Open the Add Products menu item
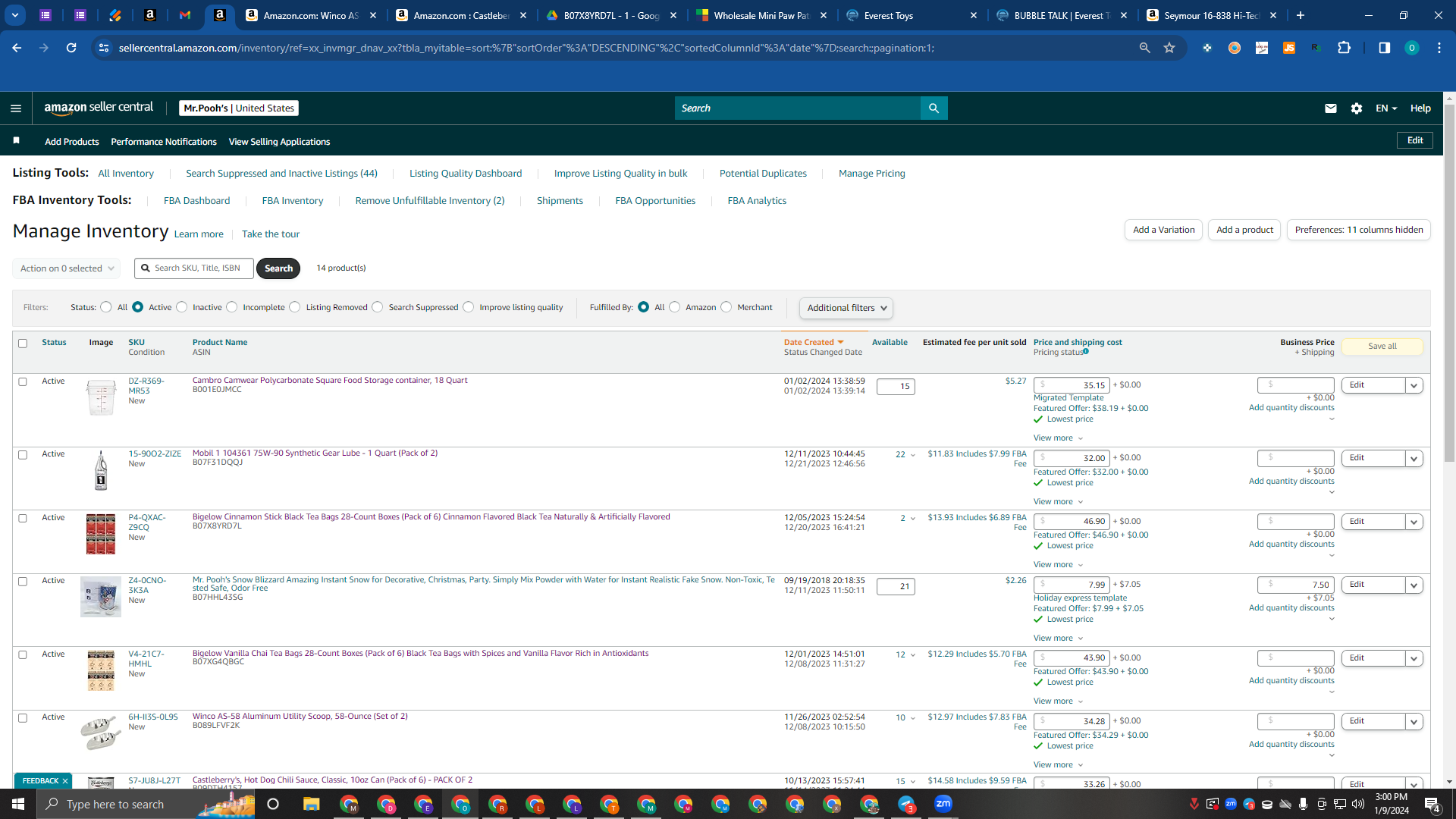 point(72,142)
